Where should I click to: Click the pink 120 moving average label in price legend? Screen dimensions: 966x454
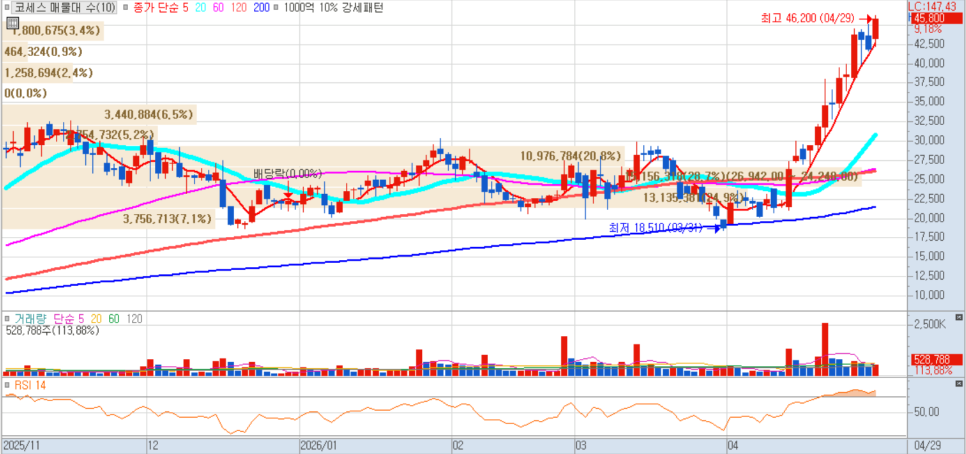click(239, 9)
